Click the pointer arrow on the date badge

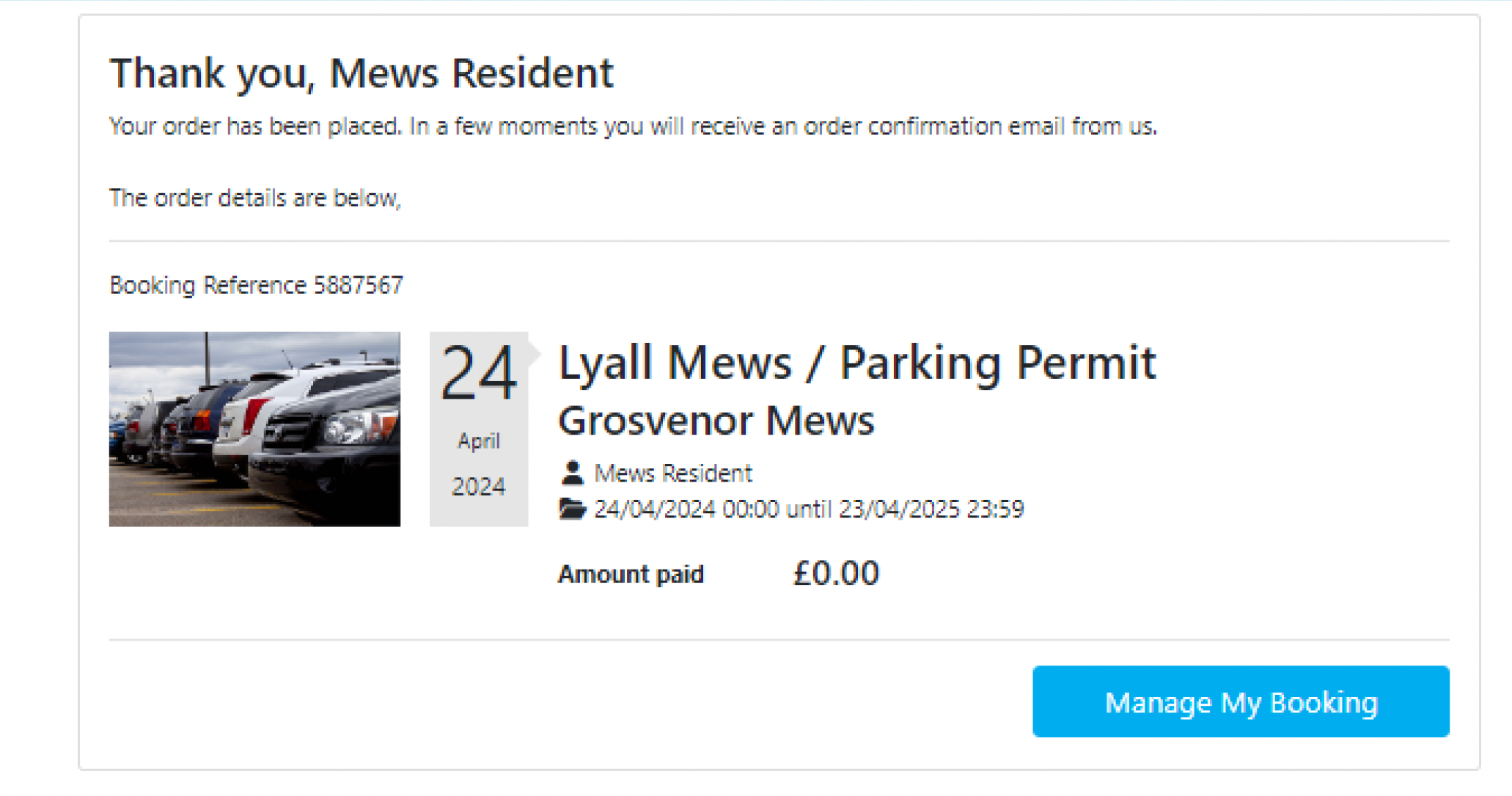pyautogui.click(x=535, y=354)
